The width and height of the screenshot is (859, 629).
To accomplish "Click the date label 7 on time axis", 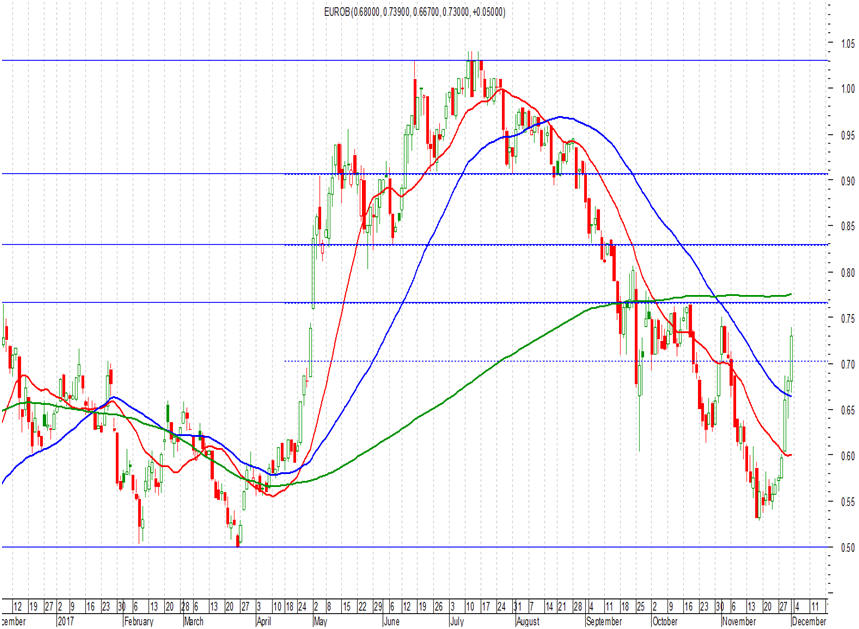I will [531, 607].
